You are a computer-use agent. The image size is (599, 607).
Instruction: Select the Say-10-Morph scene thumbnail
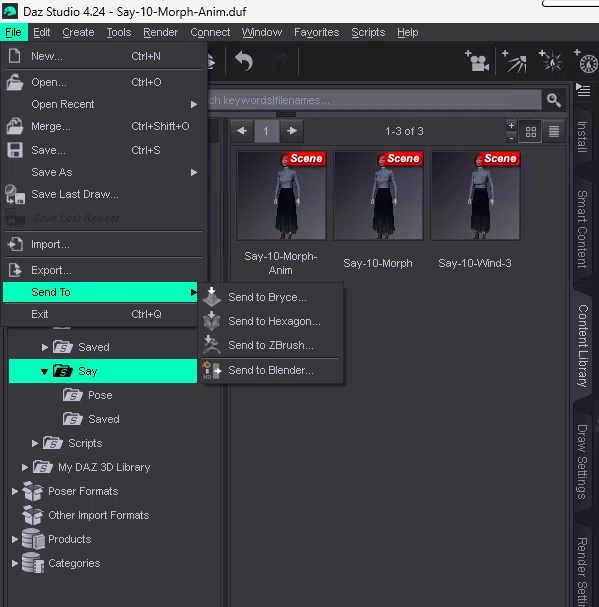378,195
